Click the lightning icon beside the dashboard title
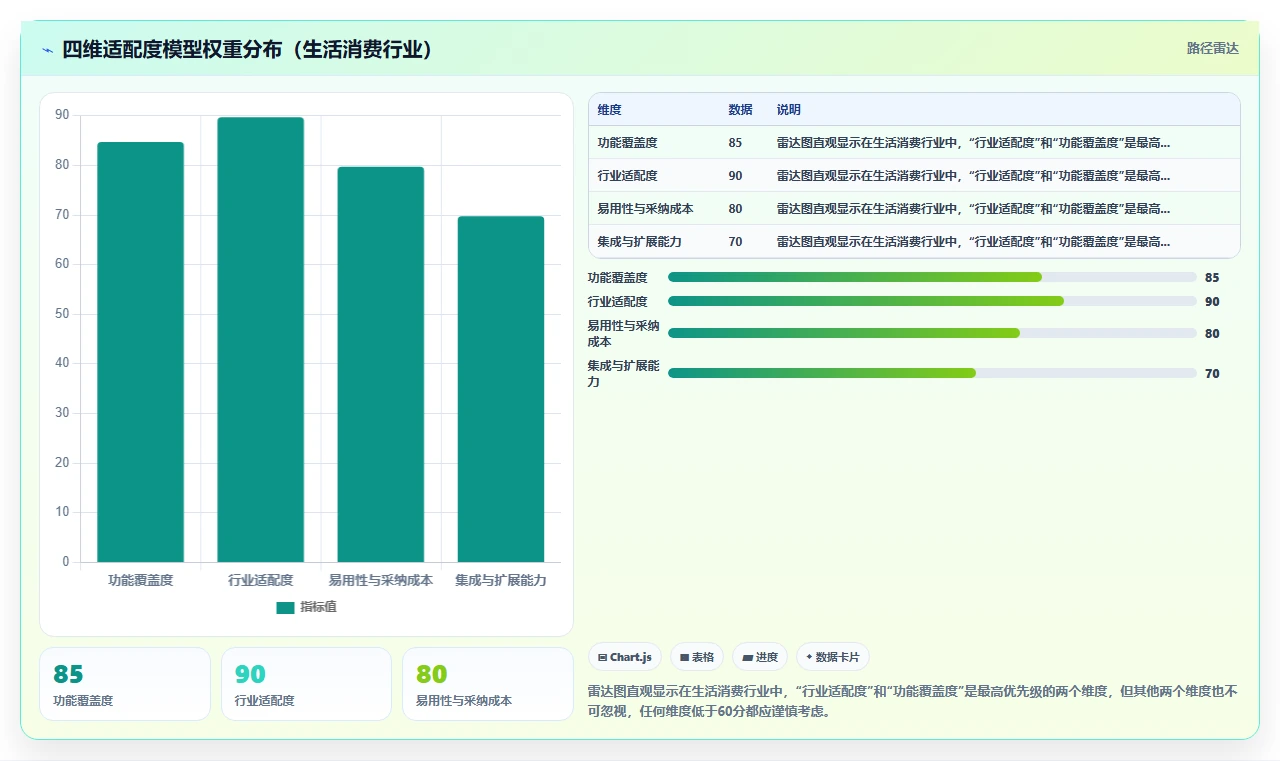 point(48,50)
